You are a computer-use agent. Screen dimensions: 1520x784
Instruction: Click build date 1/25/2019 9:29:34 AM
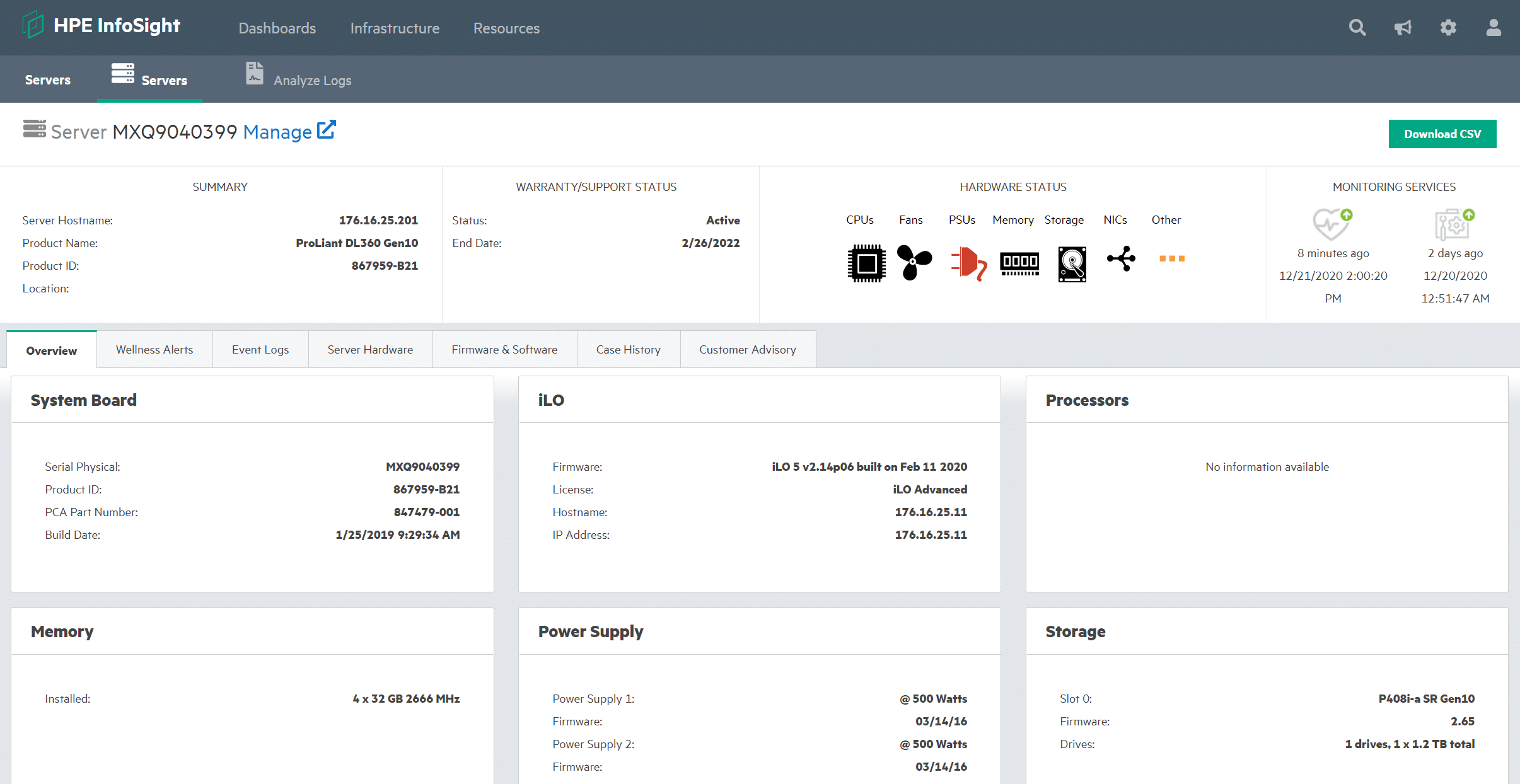pos(398,534)
